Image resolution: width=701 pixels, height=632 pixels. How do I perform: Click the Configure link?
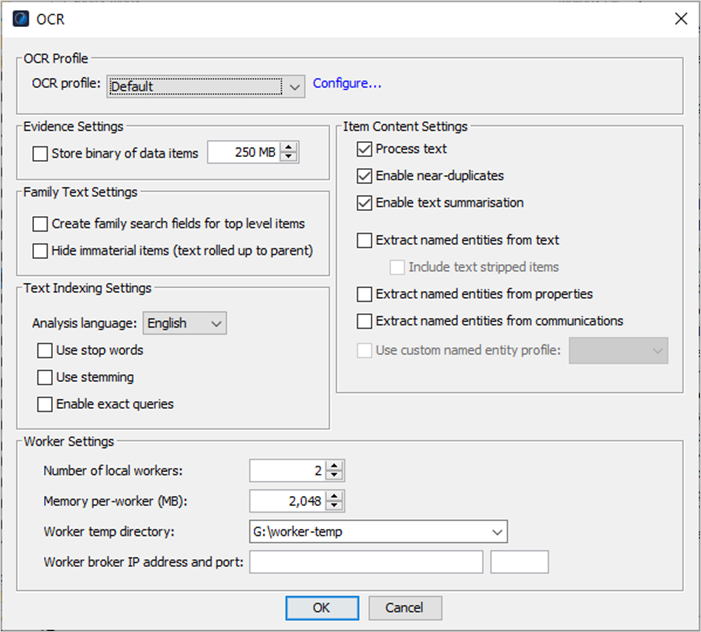[x=347, y=84]
